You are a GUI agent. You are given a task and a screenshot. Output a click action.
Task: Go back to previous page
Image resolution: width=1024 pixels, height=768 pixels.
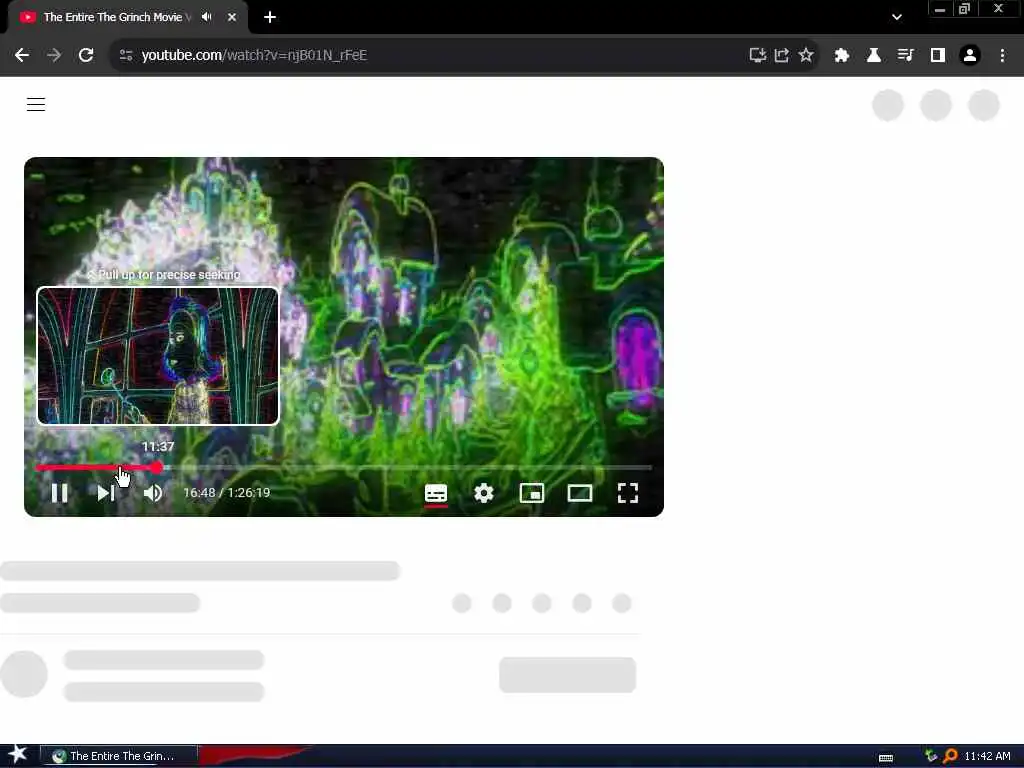pyautogui.click(x=22, y=56)
